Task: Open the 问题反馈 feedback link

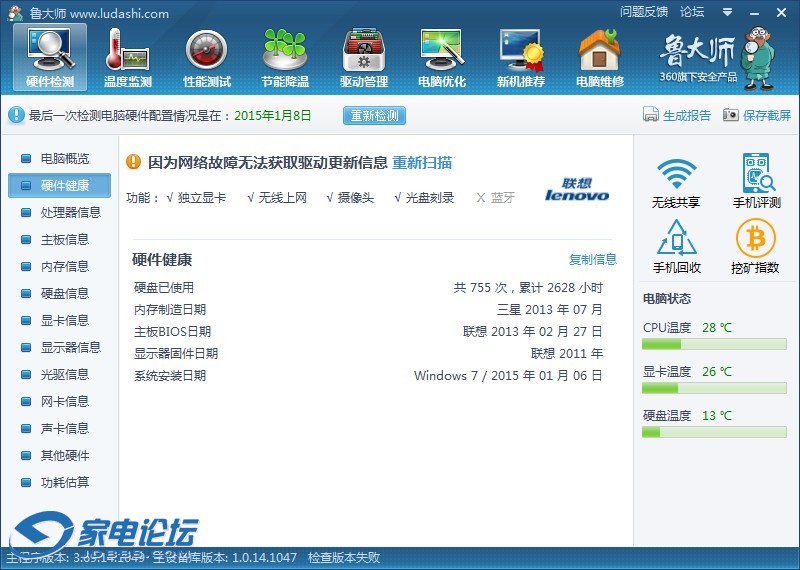Action: click(644, 12)
